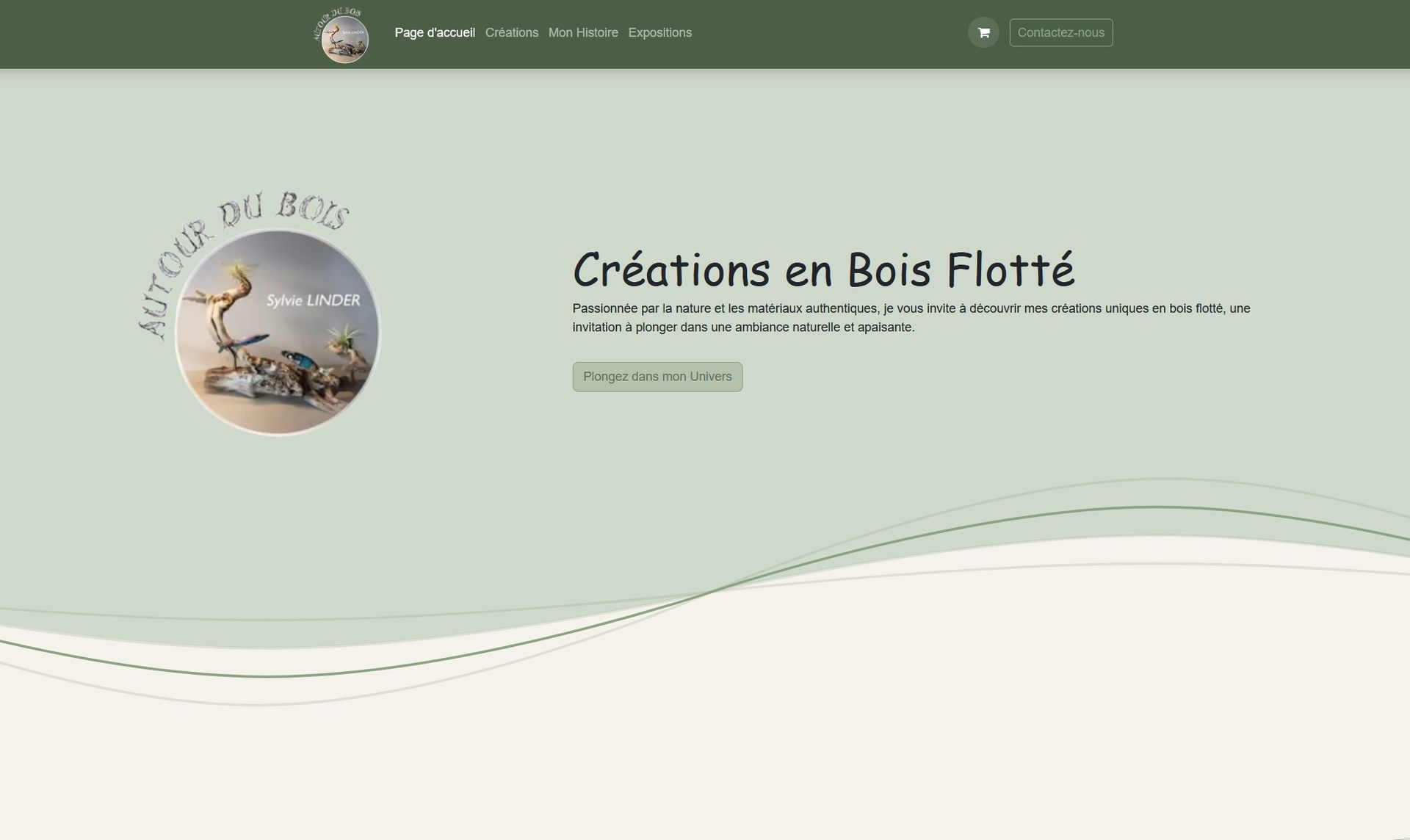
Task: Go to Page d'accueil
Action: [435, 32]
